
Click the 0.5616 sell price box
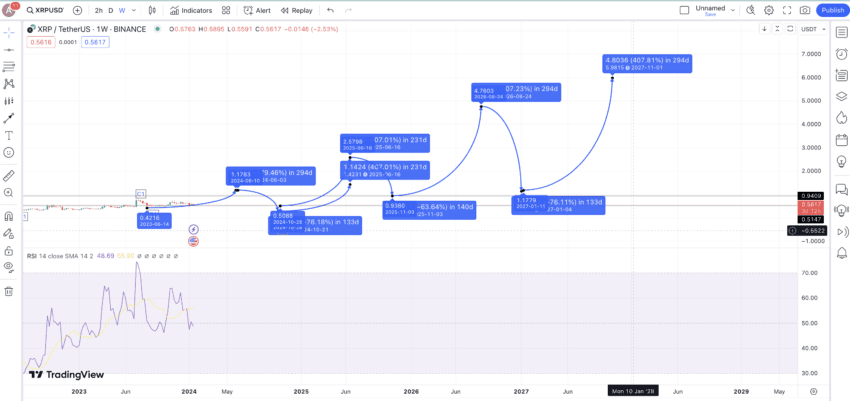(40, 42)
